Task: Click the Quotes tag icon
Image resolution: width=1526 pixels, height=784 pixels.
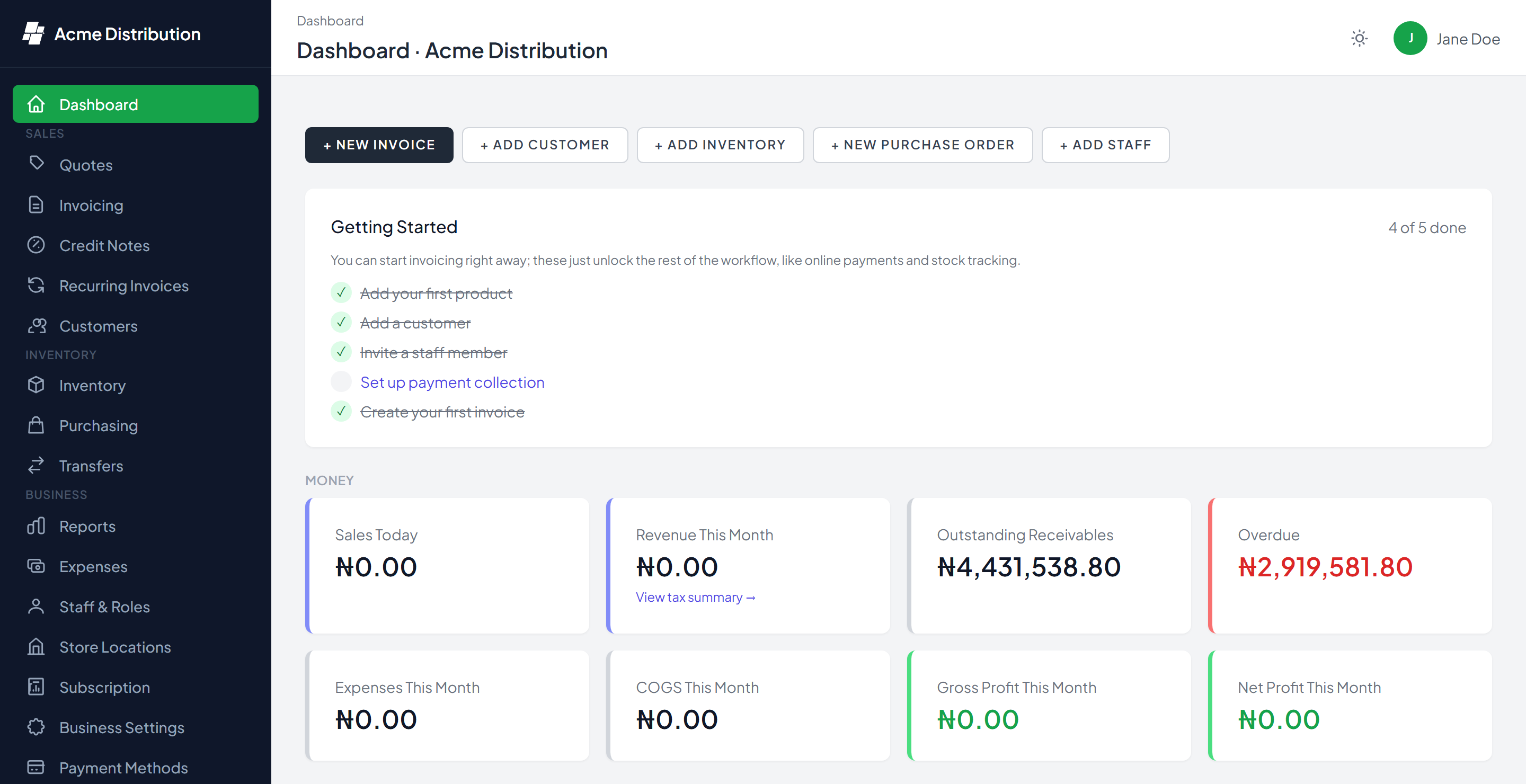Action: pyautogui.click(x=36, y=163)
